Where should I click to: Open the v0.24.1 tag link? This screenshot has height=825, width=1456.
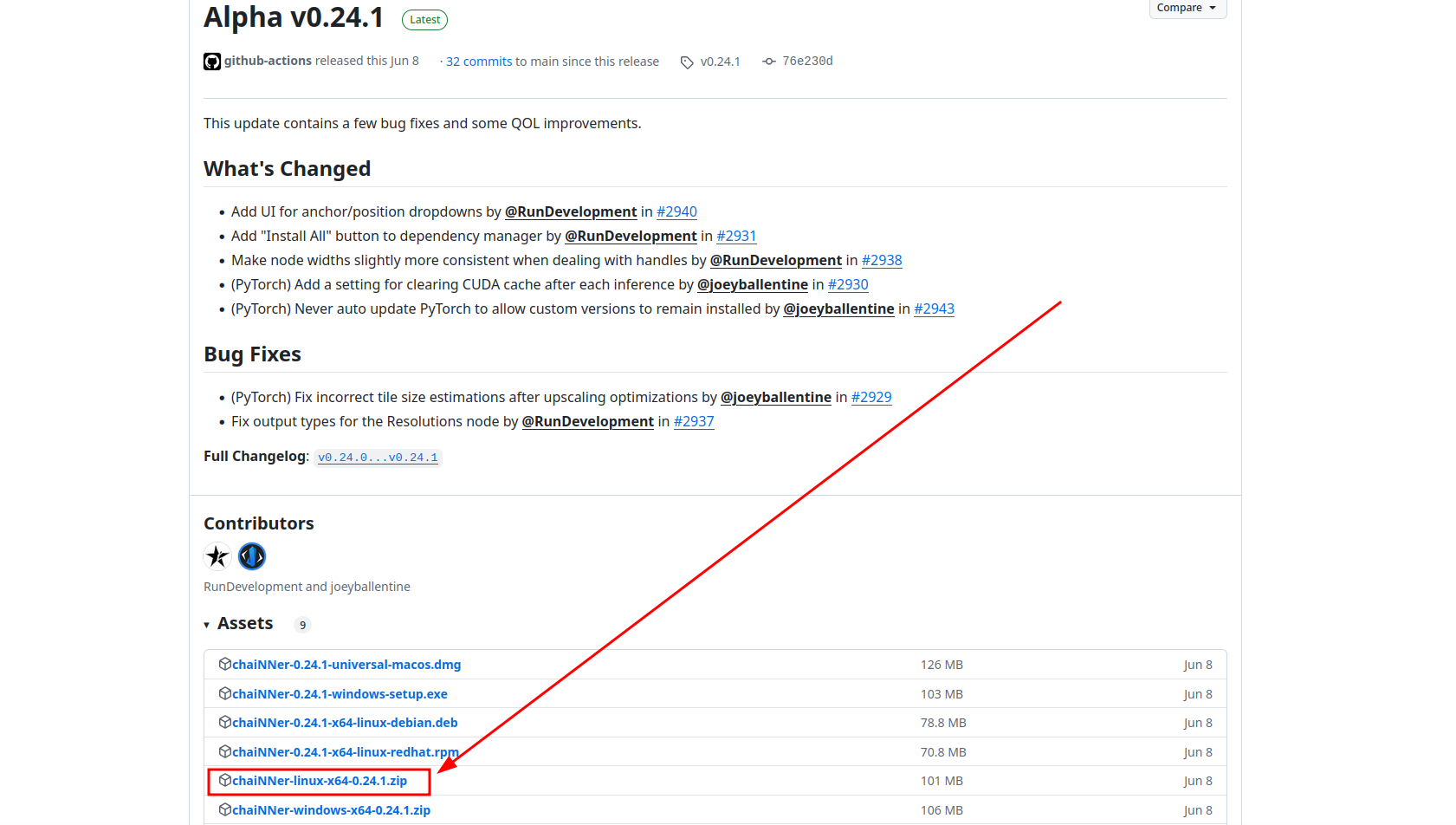pos(721,62)
